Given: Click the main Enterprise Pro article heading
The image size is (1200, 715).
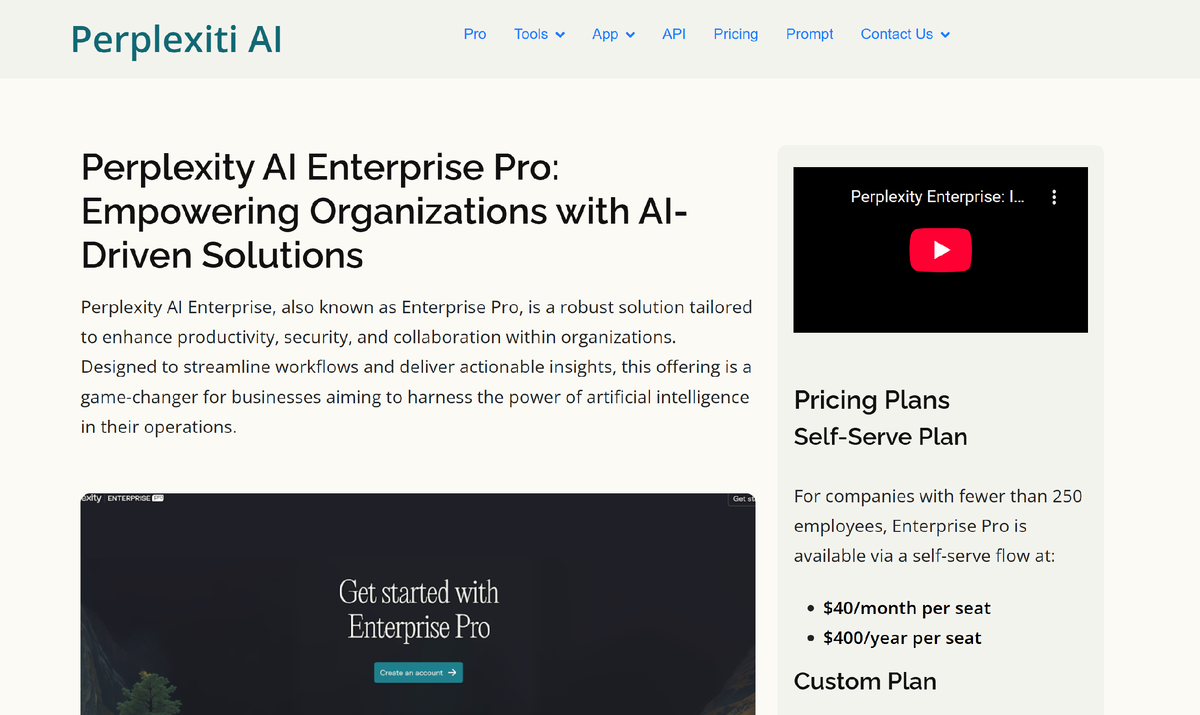Looking at the screenshot, I should click(384, 211).
